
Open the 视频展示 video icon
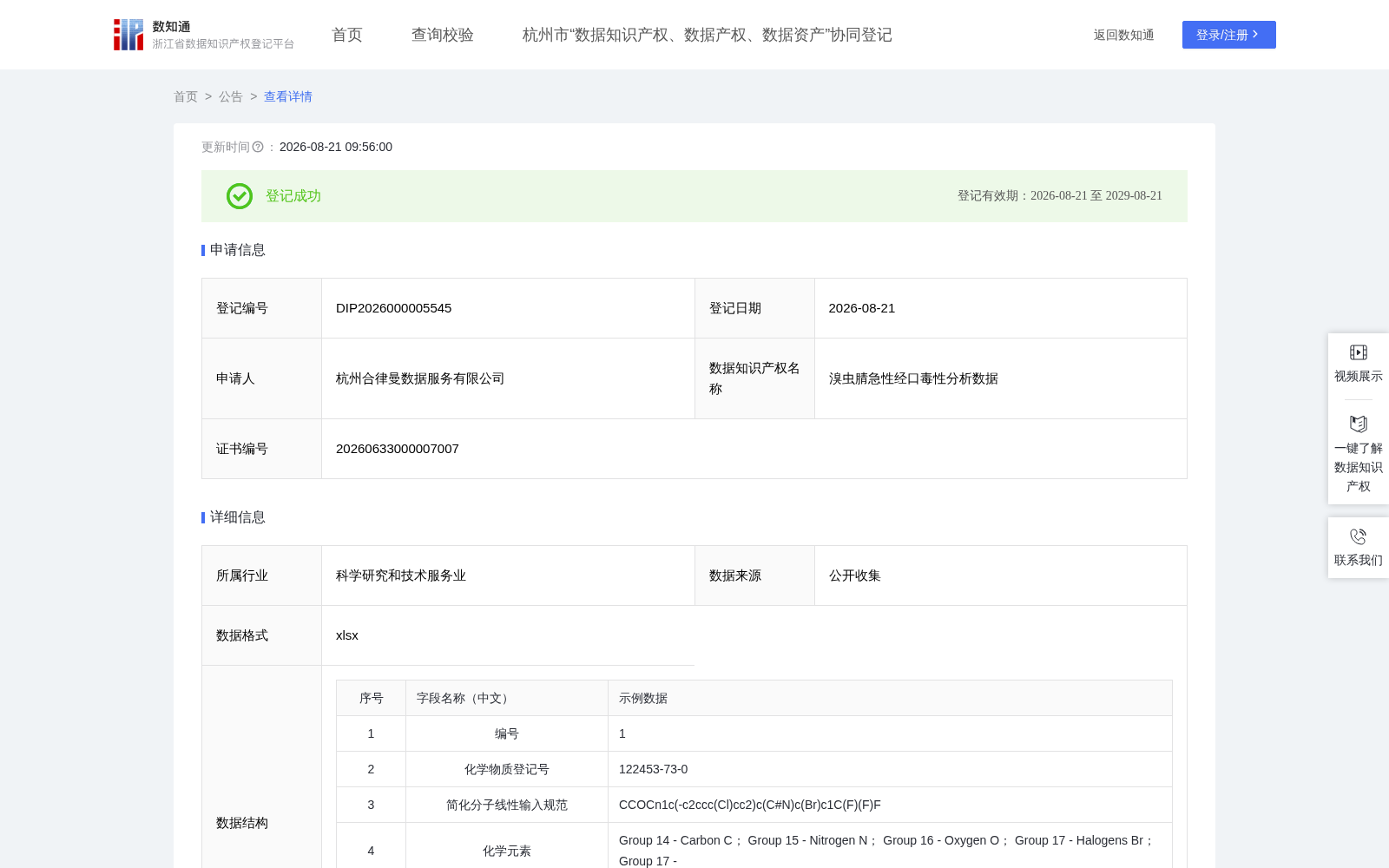(1359, 352)
